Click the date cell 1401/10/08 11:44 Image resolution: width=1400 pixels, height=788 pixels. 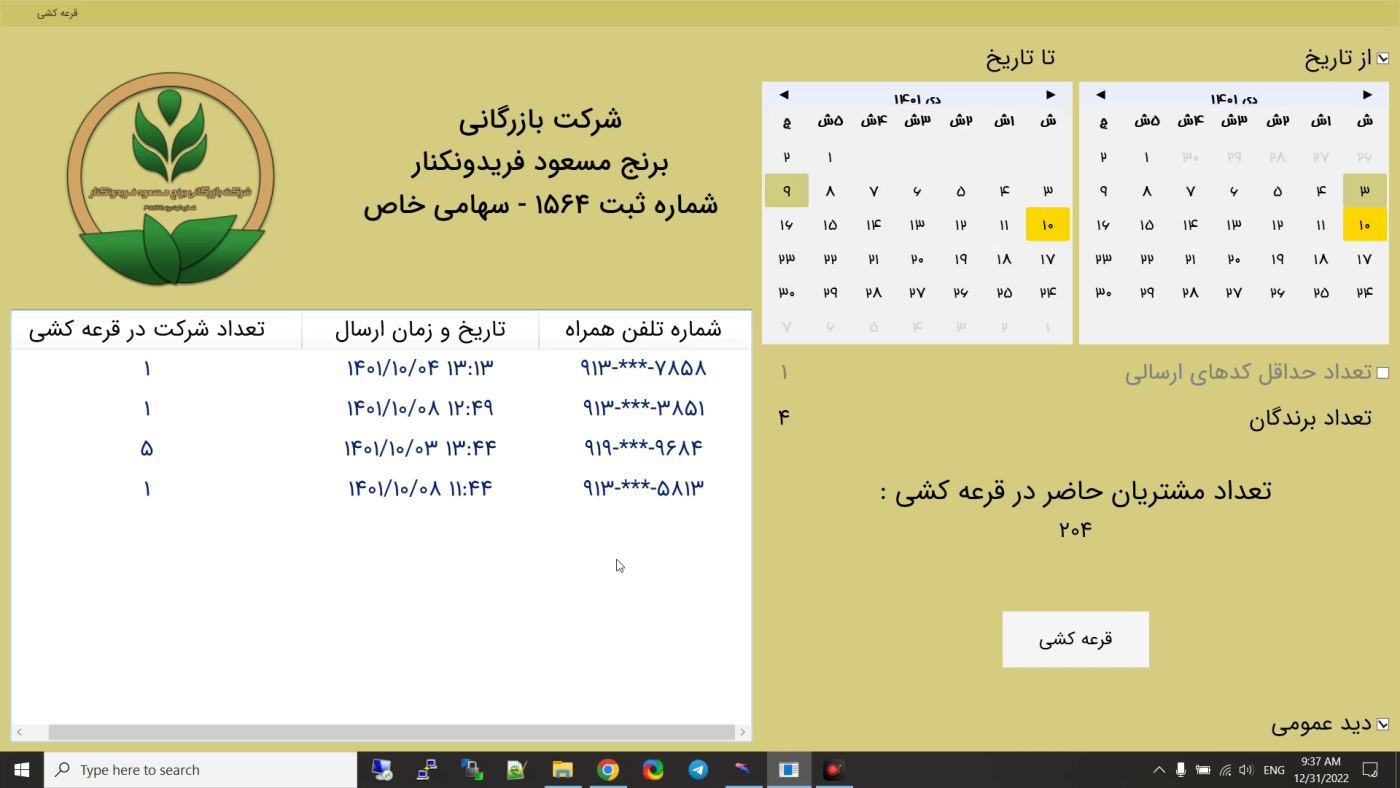420,488
